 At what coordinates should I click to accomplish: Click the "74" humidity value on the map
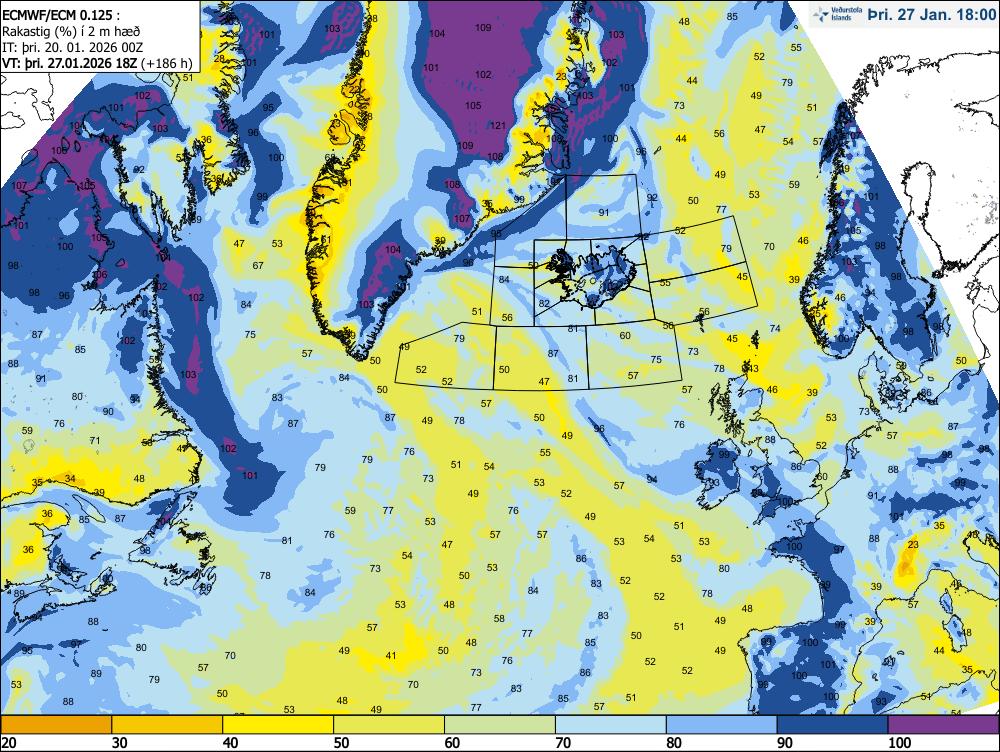pyautogui.click(x=775, y=328)
